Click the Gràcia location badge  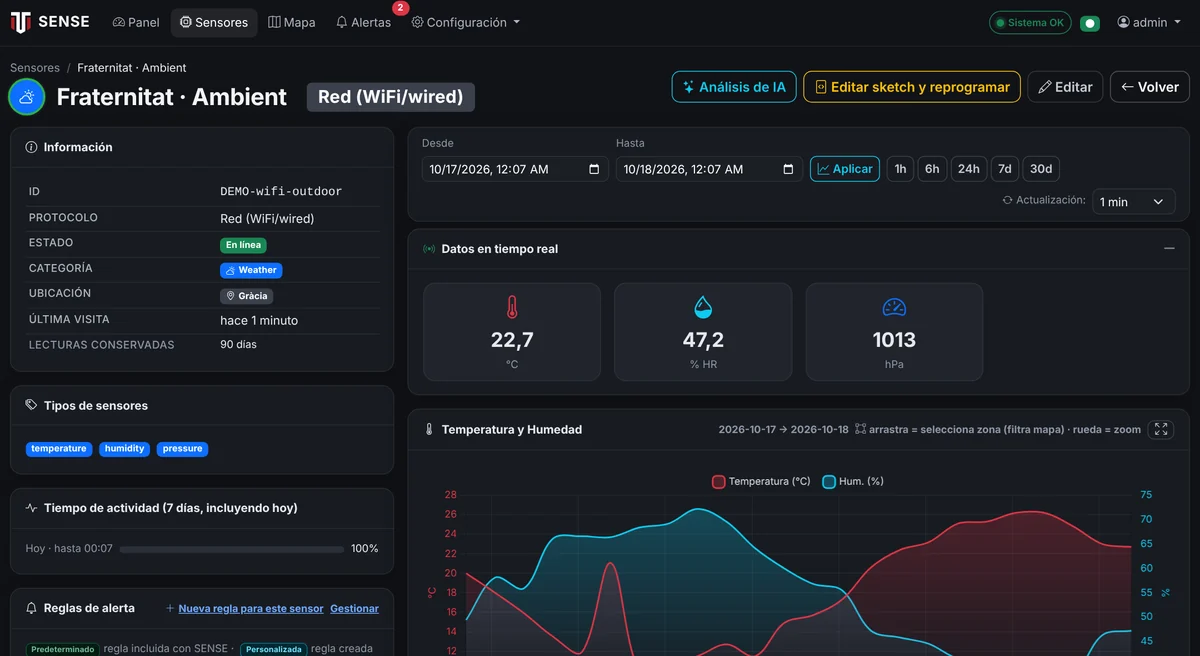[246, 296]
